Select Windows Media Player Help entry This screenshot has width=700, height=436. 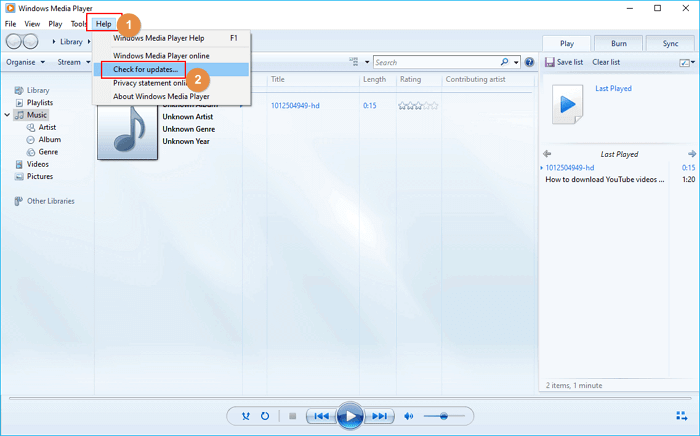click(x=171, y=38)
